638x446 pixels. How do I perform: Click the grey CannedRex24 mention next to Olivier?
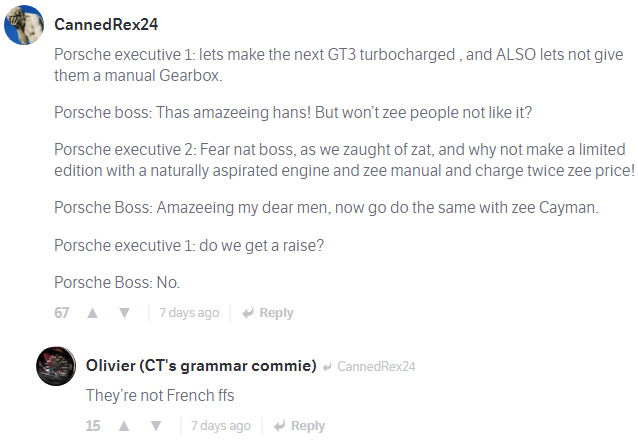point(377,366)
